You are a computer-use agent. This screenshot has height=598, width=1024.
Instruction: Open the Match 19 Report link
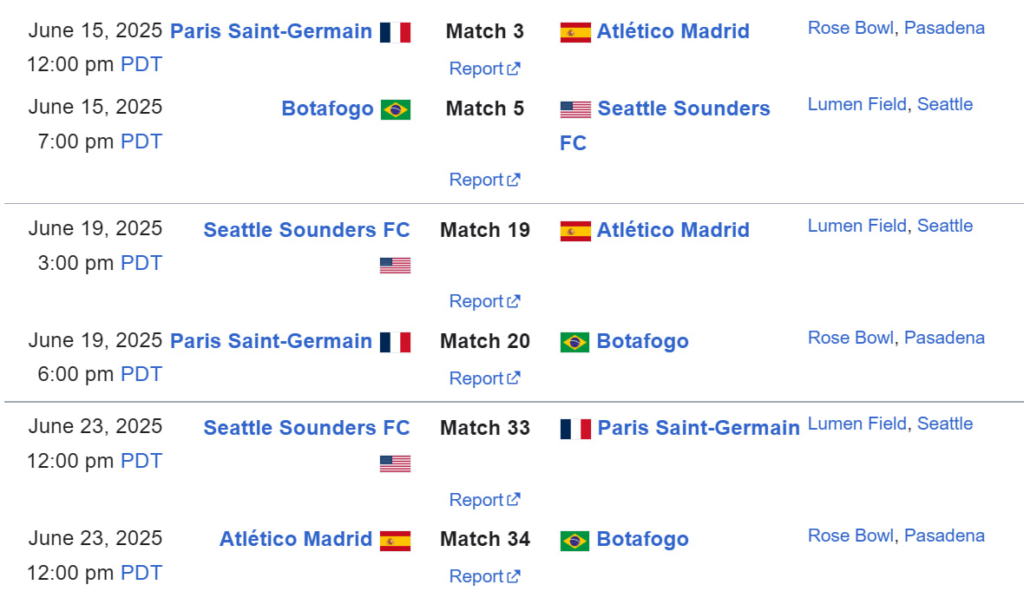(484, 301)
